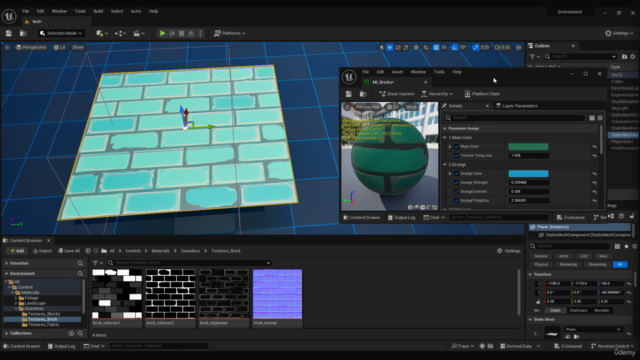Uncheck the Grunge Color parameter checkbox
Image resolution: width=640 pixels, height=360 pixels.
point(456,173)
